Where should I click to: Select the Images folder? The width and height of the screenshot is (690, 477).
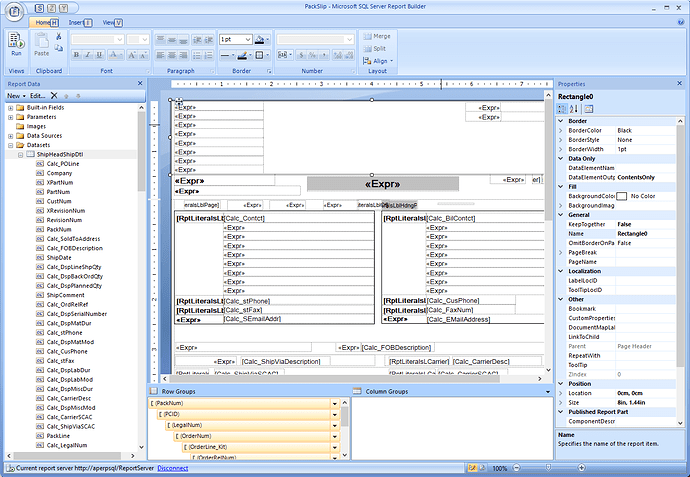[x=36, y=126]
